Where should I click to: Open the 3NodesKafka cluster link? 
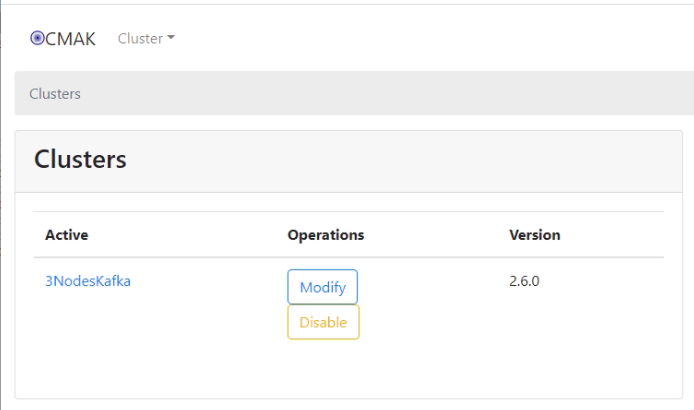[x=88, y=281]
